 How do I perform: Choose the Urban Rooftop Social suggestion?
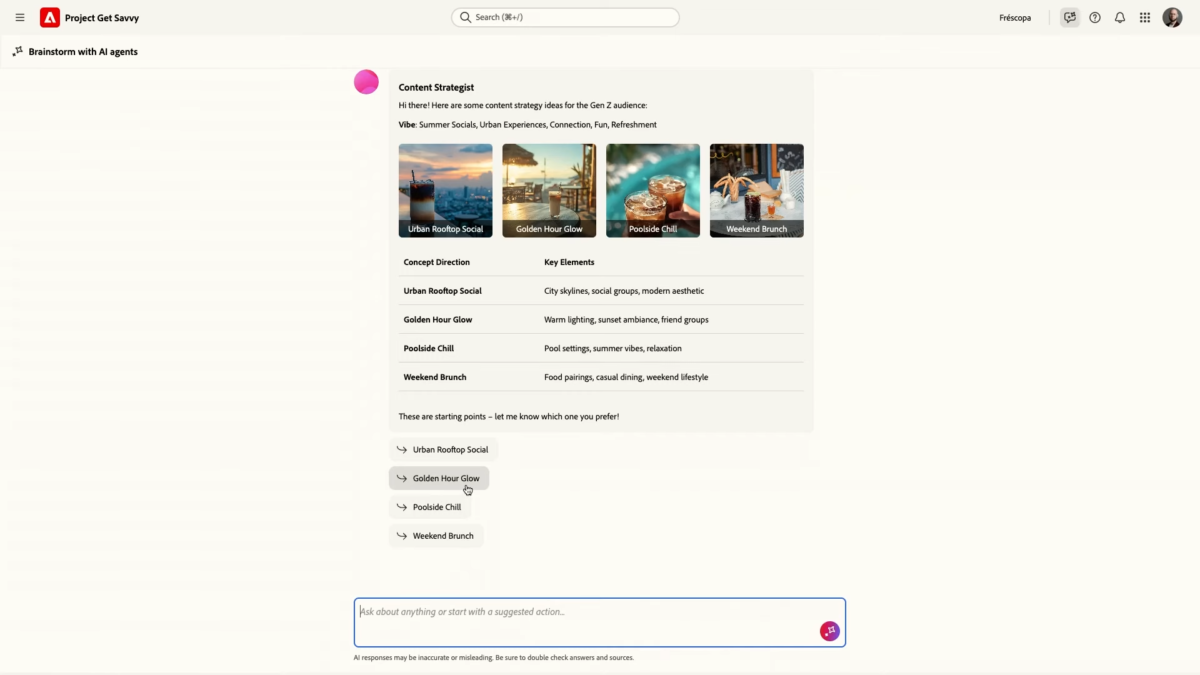click(443, 450)
